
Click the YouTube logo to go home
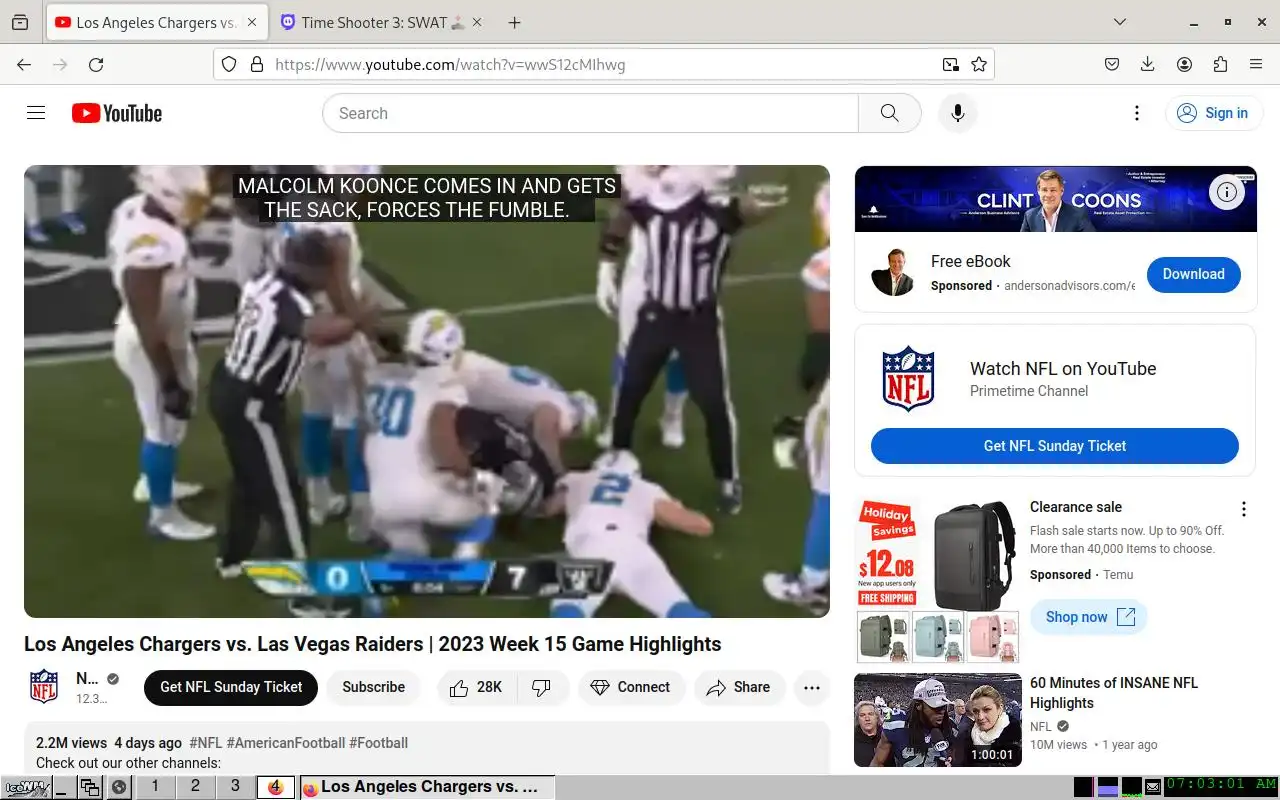click(117, 113)
